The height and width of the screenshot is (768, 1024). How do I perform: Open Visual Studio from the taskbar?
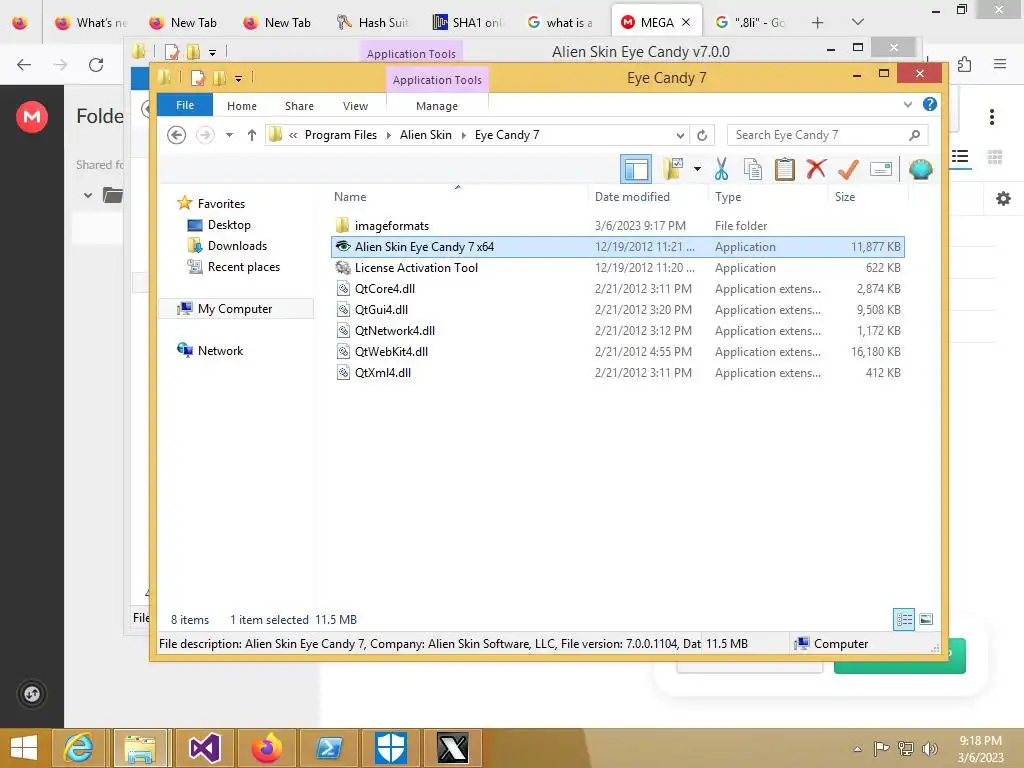click(204, 748)
